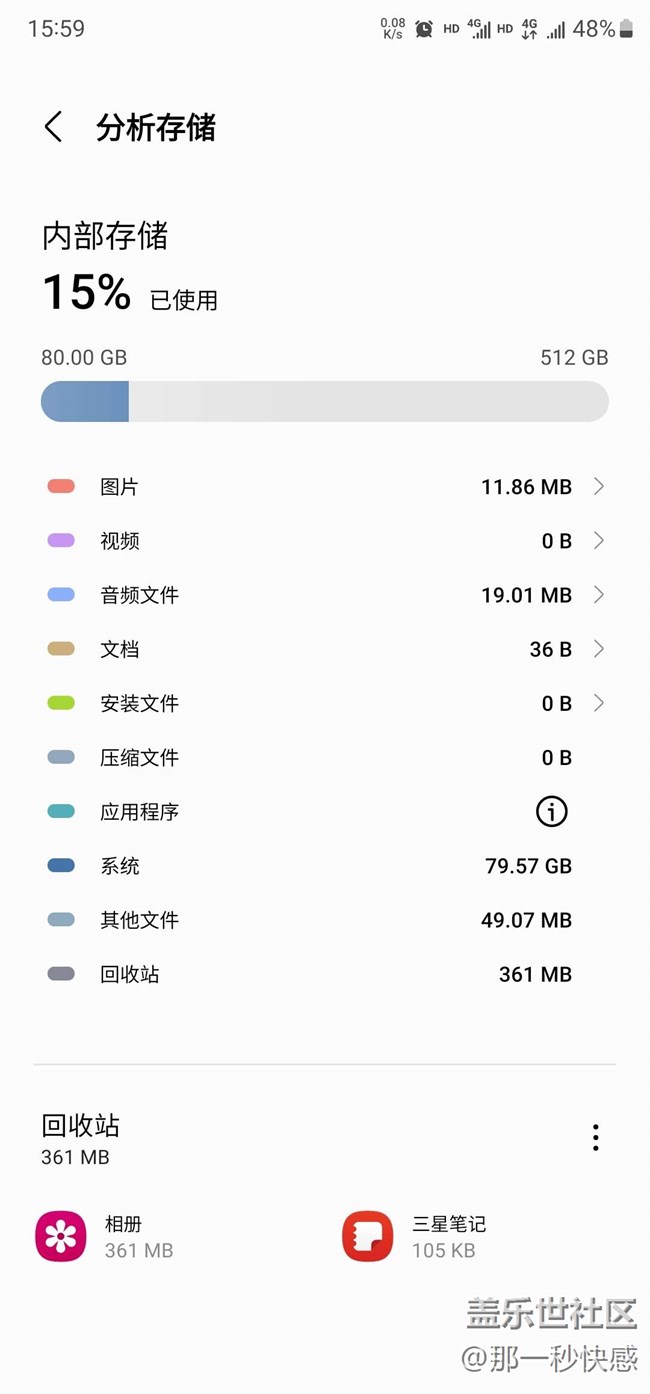Expand the Images category chevron
This screenshot has height=1394, width=650.
point(598,487)
